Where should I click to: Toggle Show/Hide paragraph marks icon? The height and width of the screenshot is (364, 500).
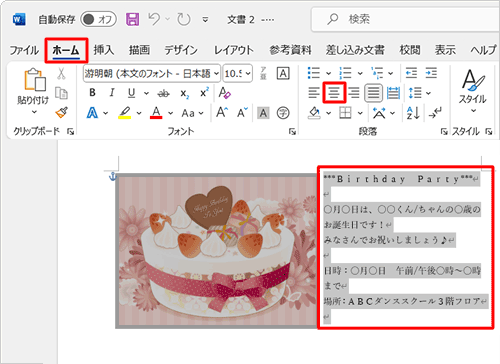point(435,113)
